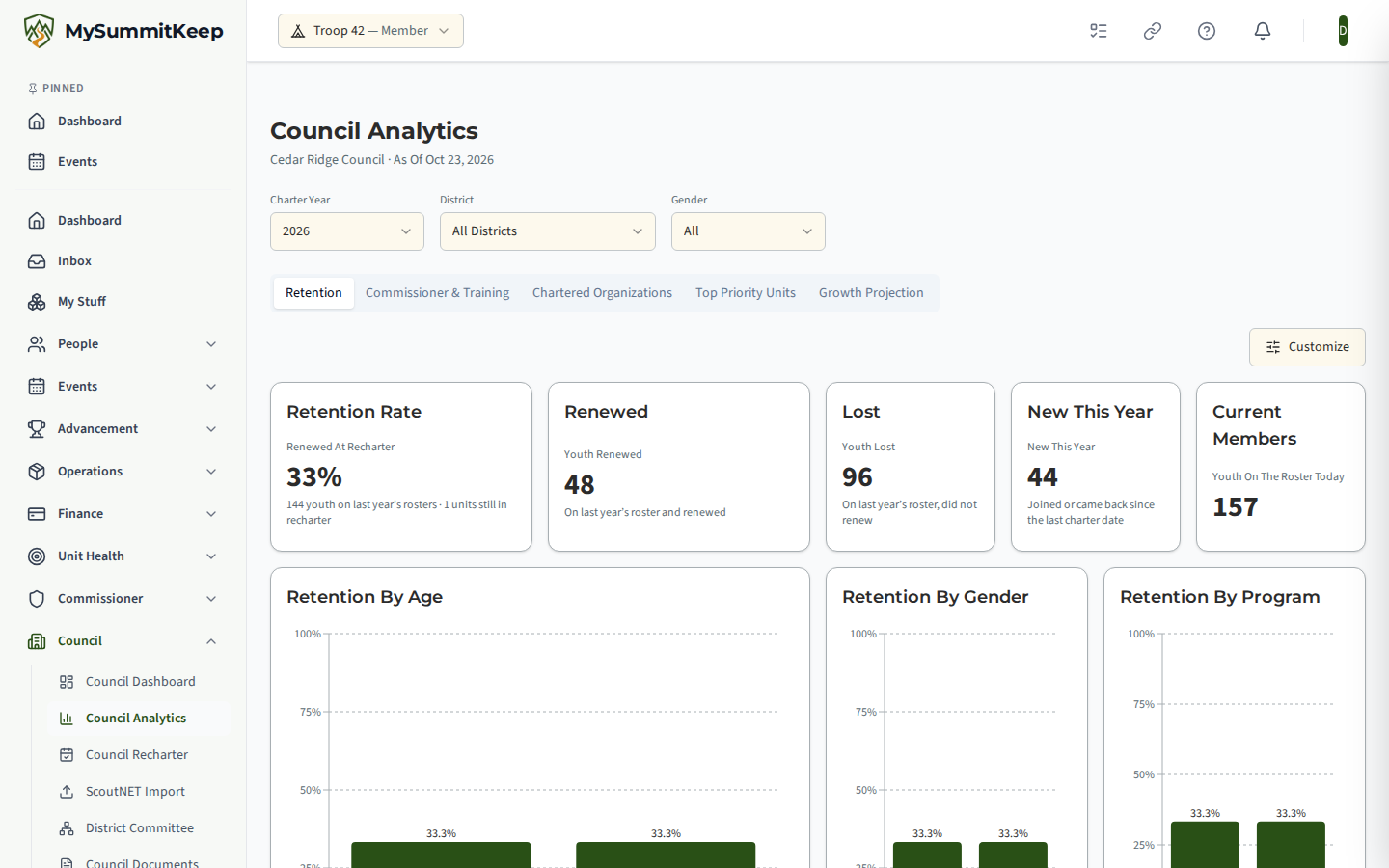Image resolution: width=1389 pixels, height=868 pixels.
Task: Expand the Finance section chevron
Action: 211,514
